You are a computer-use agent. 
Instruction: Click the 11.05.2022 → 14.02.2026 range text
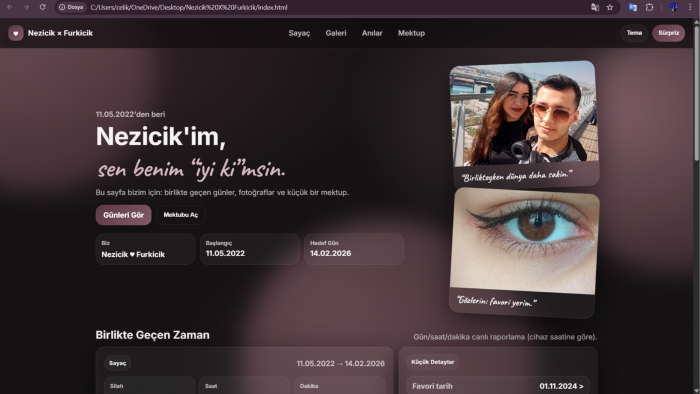click(341, 363)
